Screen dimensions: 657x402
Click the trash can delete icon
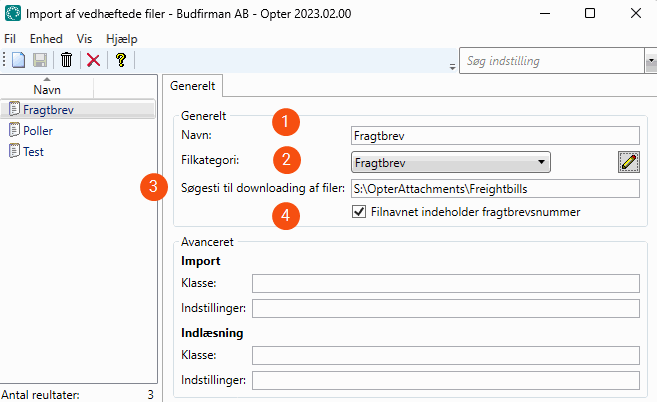click(67, 60)
